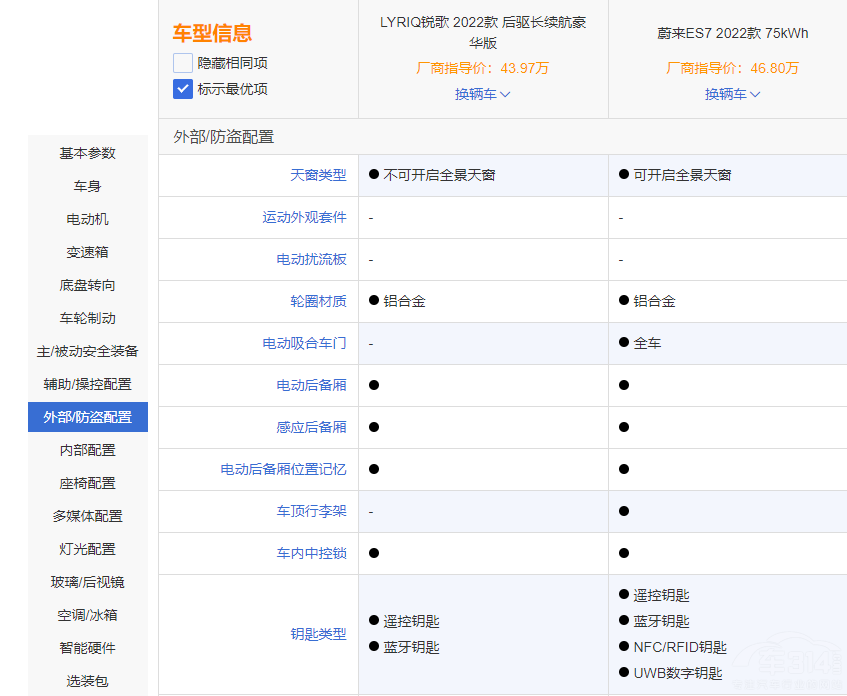The image size is (847, 696).
Task: Open 换辆车 dropdown under 蔚来ES7
Action: 733,94
